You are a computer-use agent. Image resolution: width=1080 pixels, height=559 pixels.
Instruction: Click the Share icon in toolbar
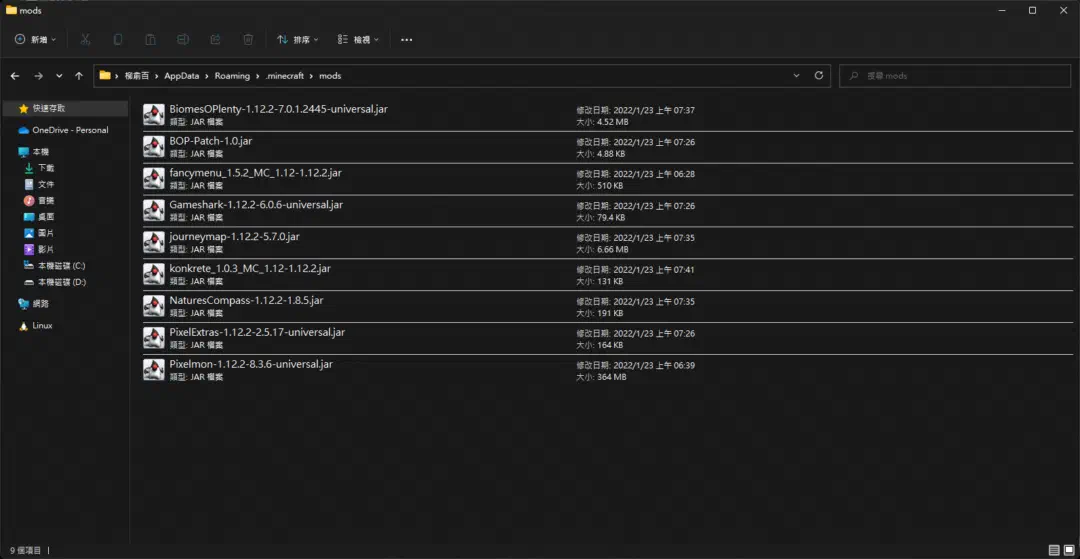215,40
